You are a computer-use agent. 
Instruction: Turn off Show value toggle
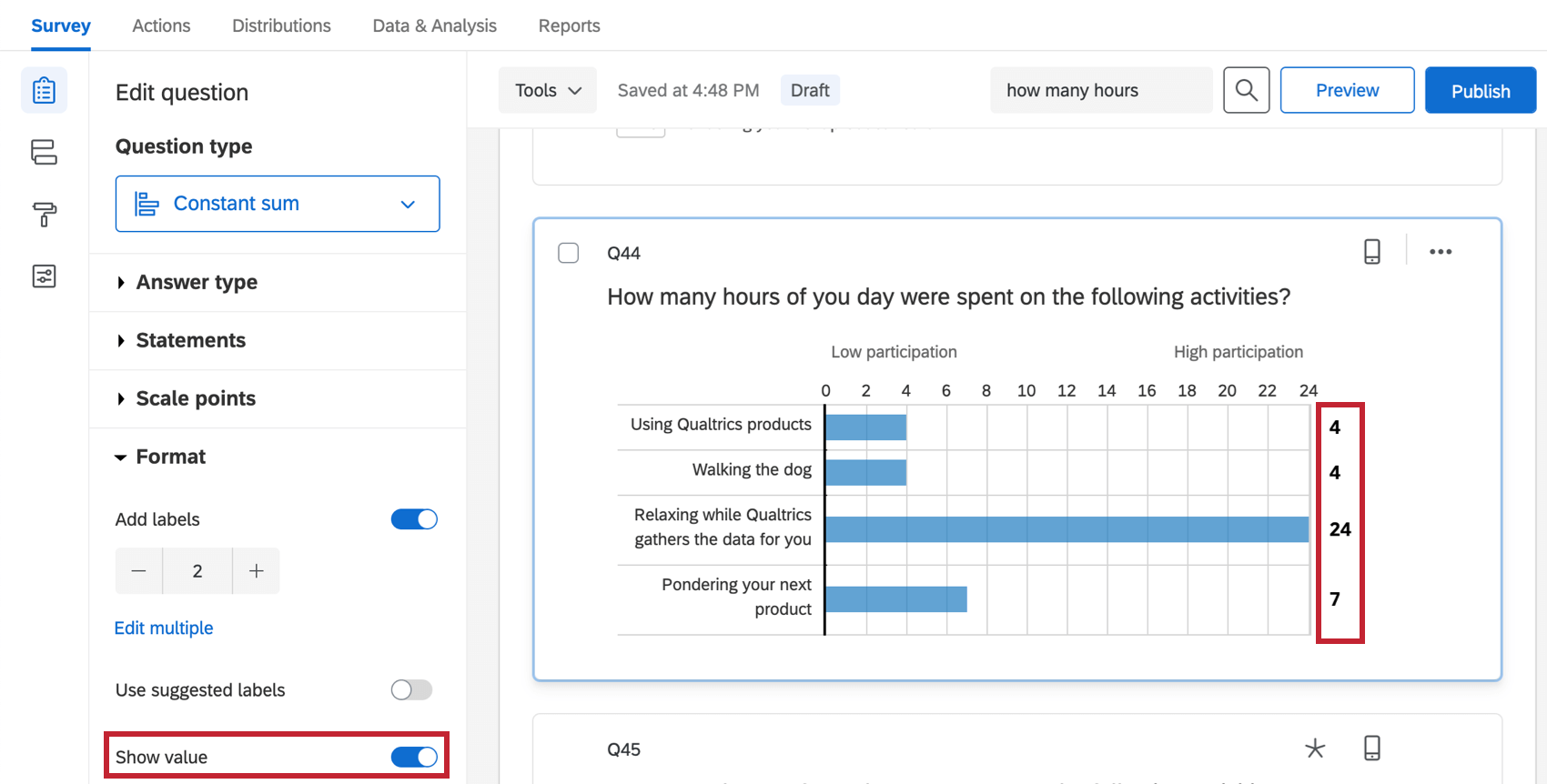coord(414,757)
